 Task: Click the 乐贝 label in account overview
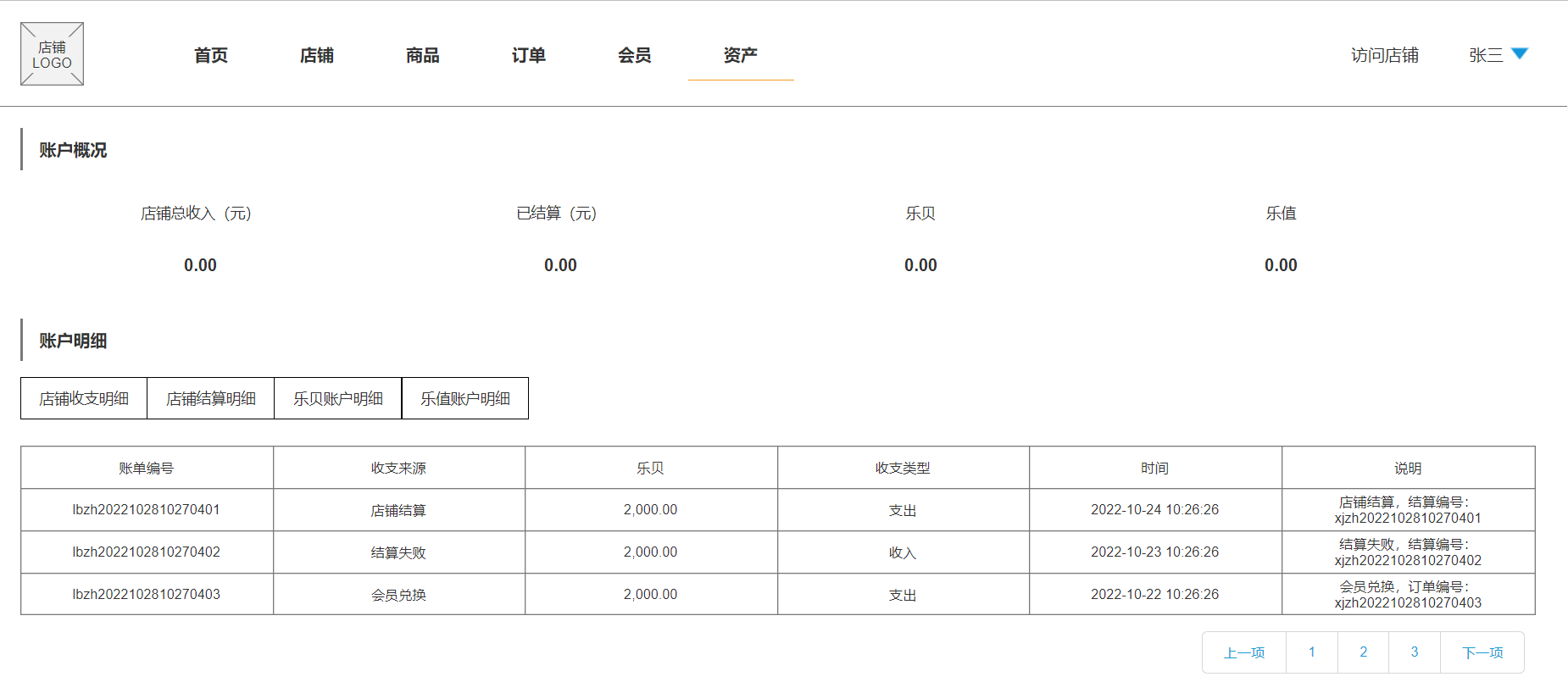point(920,214)
